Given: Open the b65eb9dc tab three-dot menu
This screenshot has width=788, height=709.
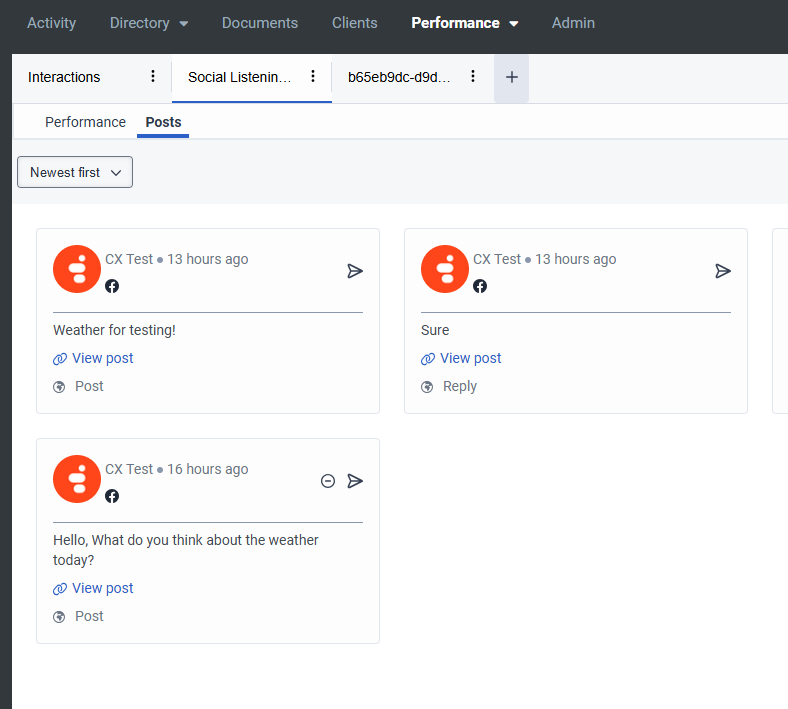Looking at the screenshot, I should [x=473, y=77].
